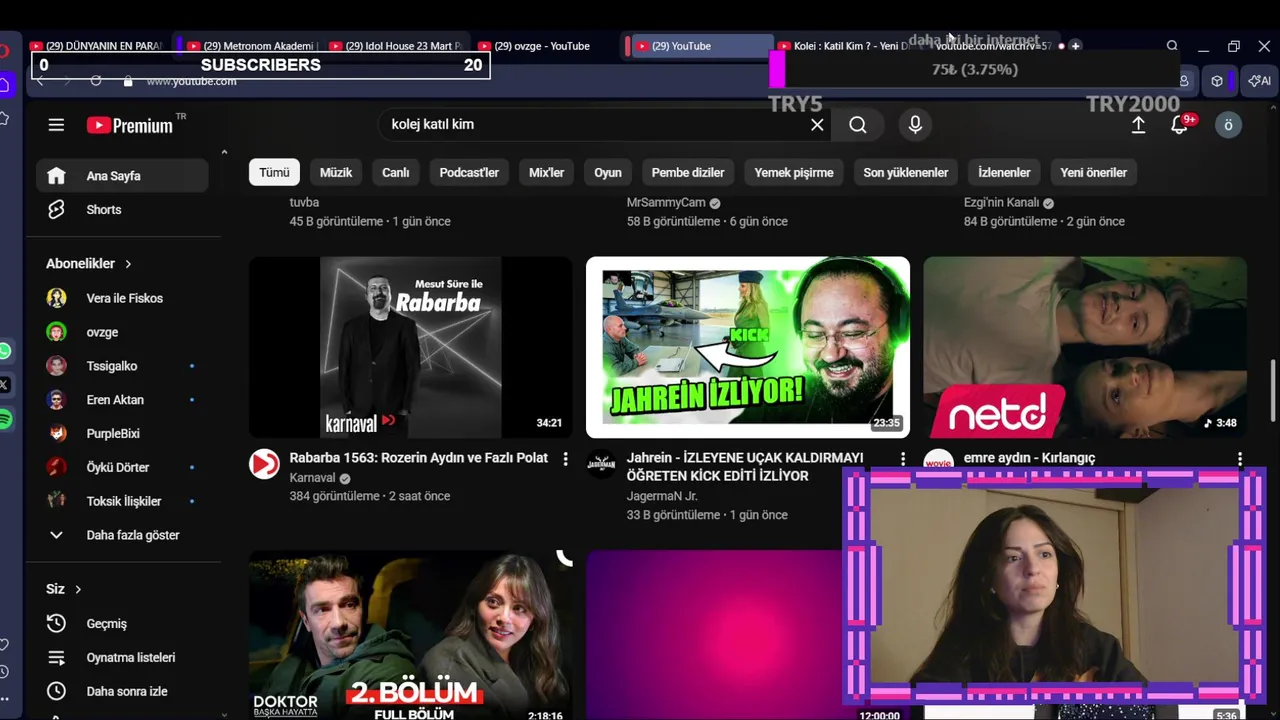Expand Daha fazla göster subscriptions
Image resolution: width=1280 pixels, height=720 pixels.
point(122,535)
